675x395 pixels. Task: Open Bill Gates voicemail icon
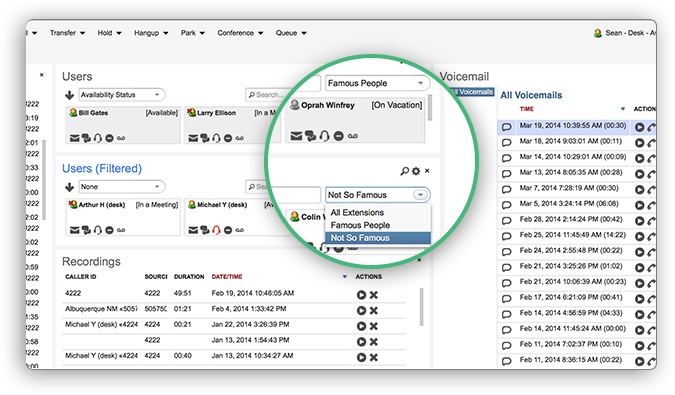[x=121, y=138]
